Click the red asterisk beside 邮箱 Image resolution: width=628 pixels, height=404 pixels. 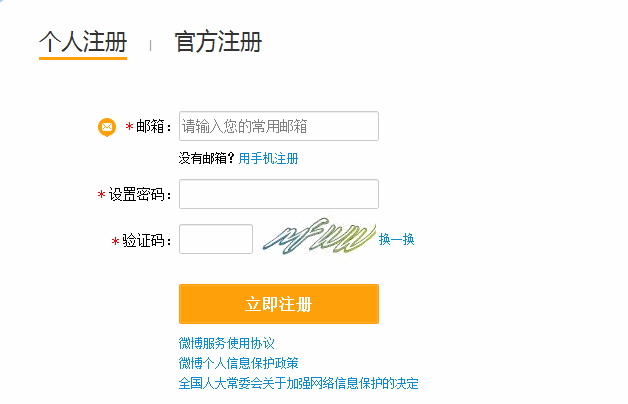click(129, 127)
